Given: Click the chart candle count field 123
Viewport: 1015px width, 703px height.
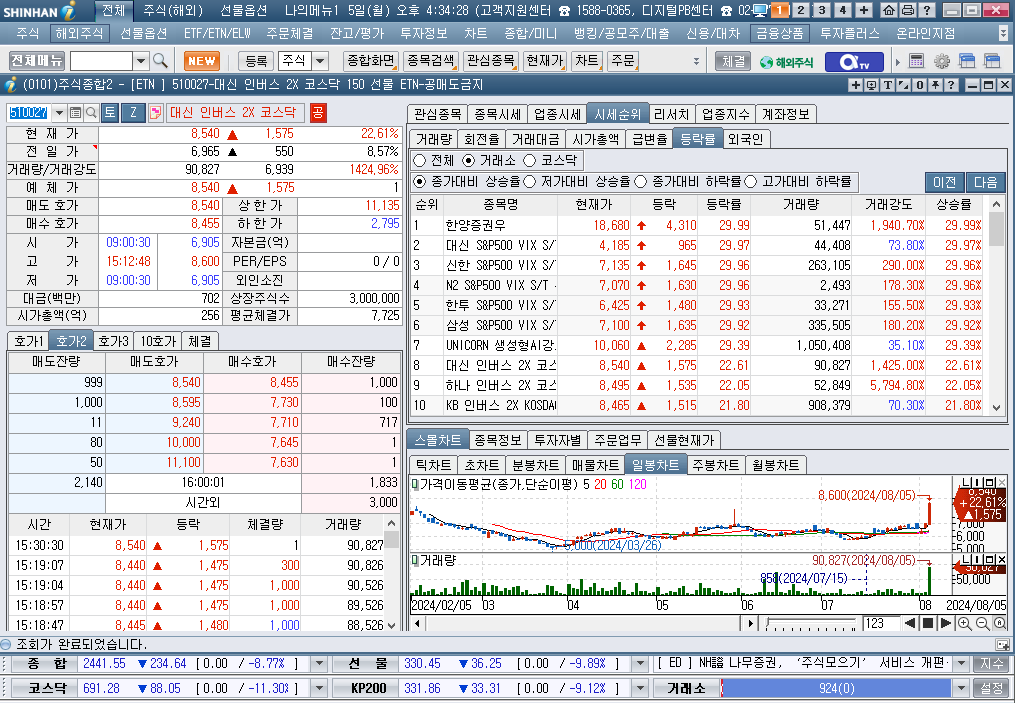Looking at the screenshot, I should point(880,623).
